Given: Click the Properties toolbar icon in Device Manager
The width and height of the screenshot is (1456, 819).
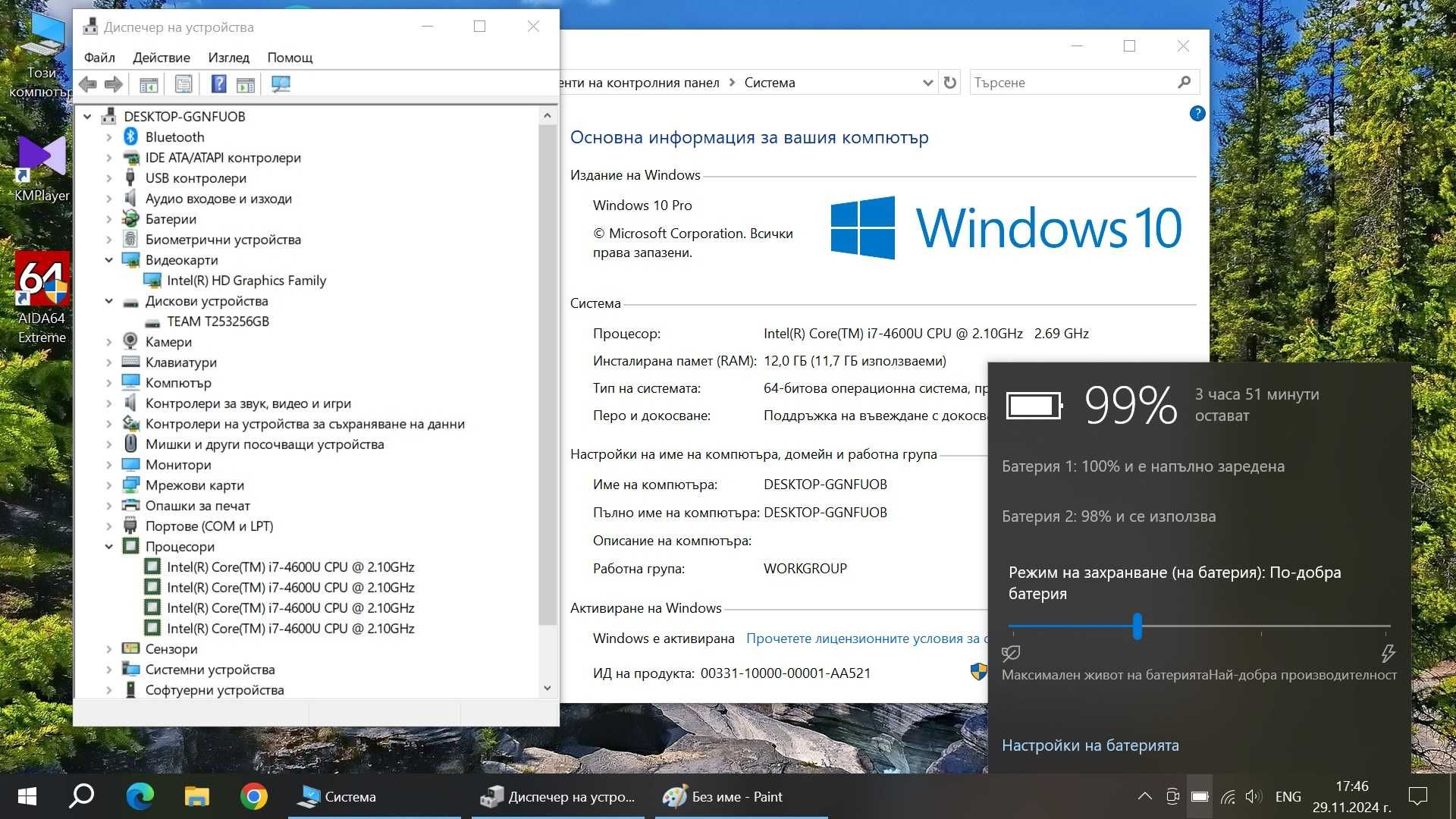Looking at the screenshot, I should (x=184, y=84).
